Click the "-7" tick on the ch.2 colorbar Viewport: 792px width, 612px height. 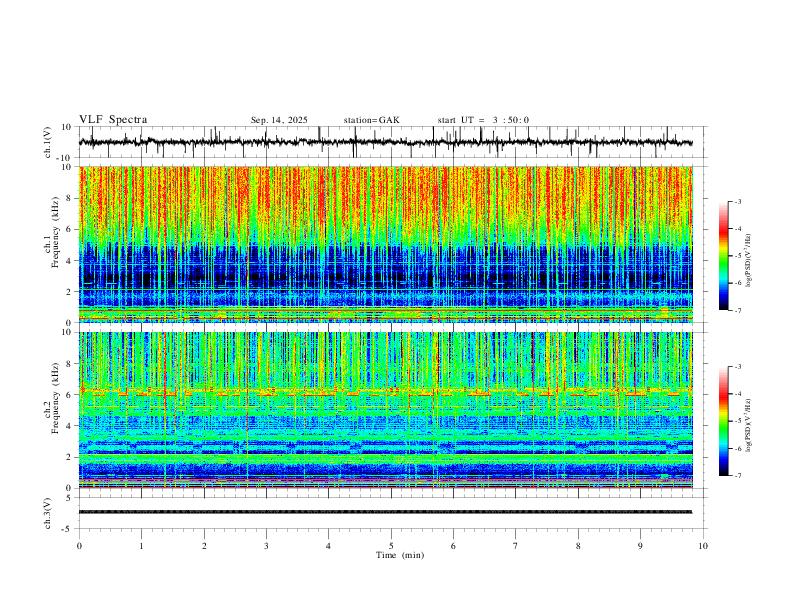pyautogui.click(x=737, y=476)
